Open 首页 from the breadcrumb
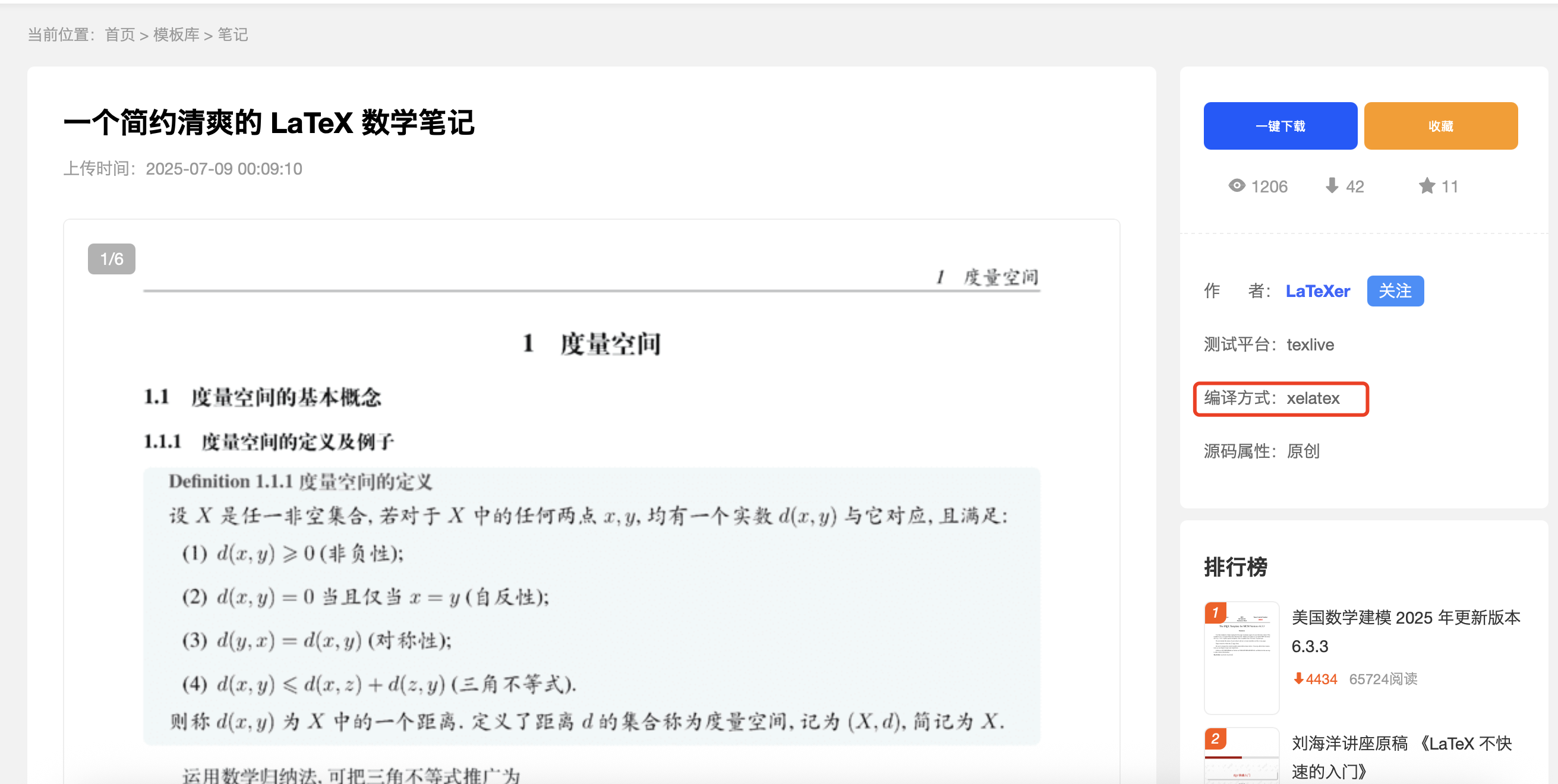This screenshot has height=784, width=1558. click(120, 34)
